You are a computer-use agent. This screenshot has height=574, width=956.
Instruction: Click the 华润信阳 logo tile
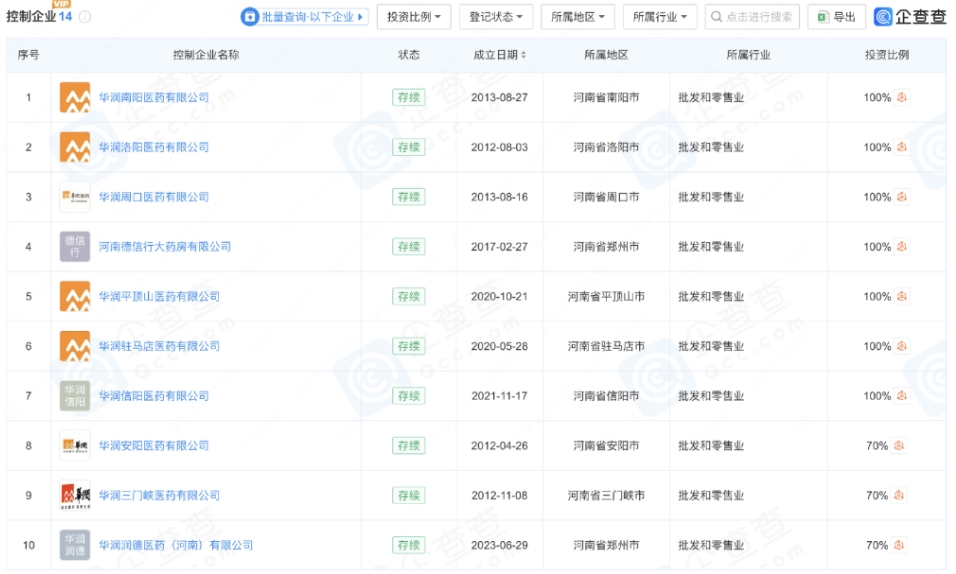coord(75,396)
